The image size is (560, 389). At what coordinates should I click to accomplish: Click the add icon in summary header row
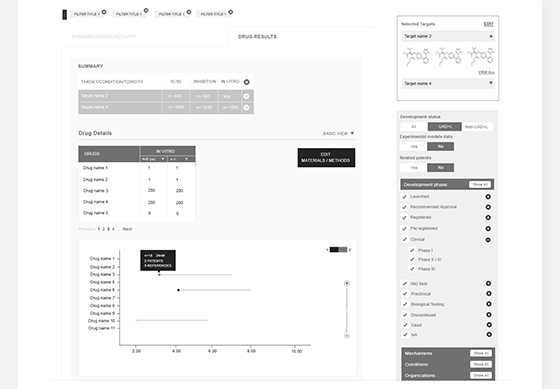(246, 82)
